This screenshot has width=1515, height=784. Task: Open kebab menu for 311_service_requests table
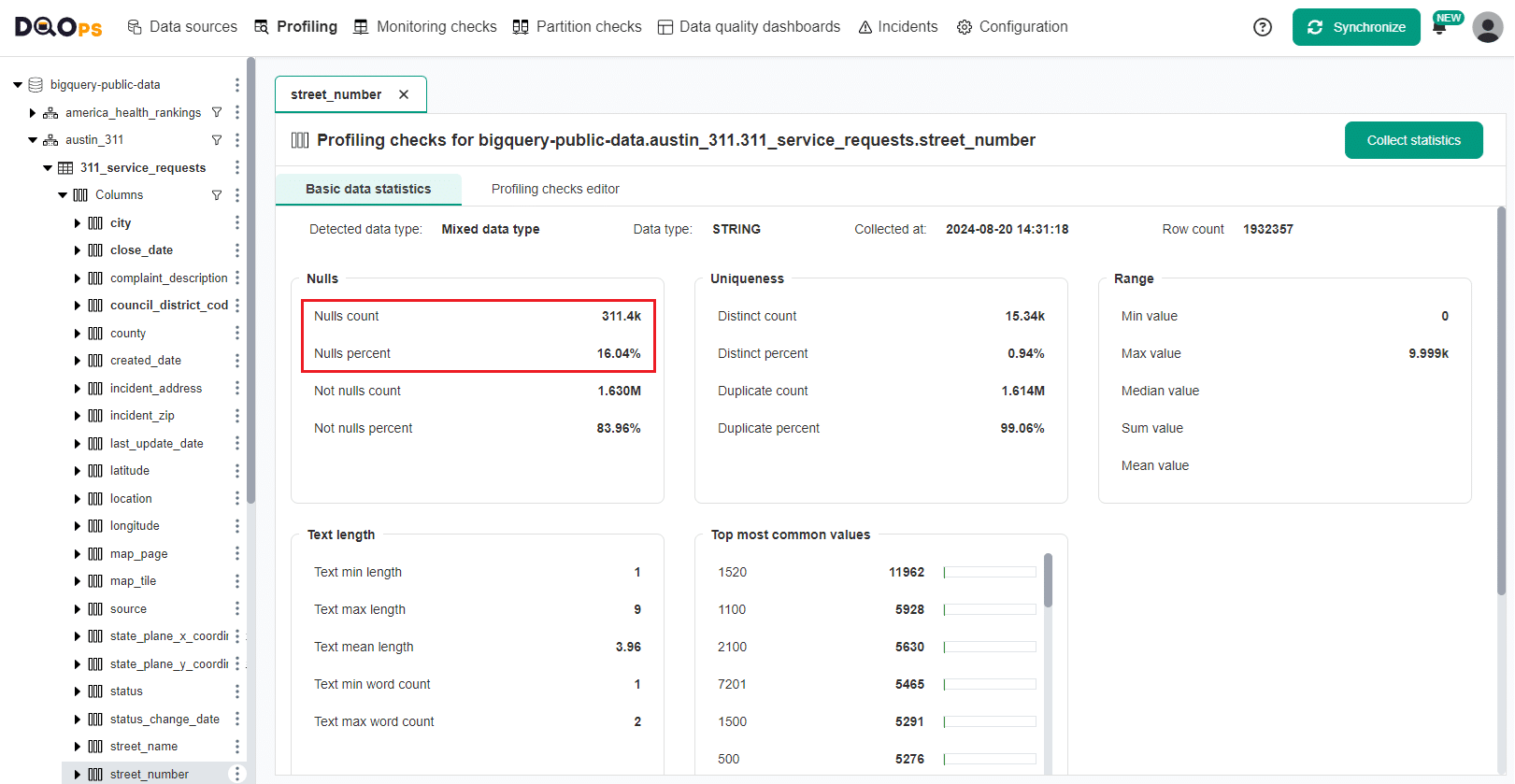click(236, 167)
